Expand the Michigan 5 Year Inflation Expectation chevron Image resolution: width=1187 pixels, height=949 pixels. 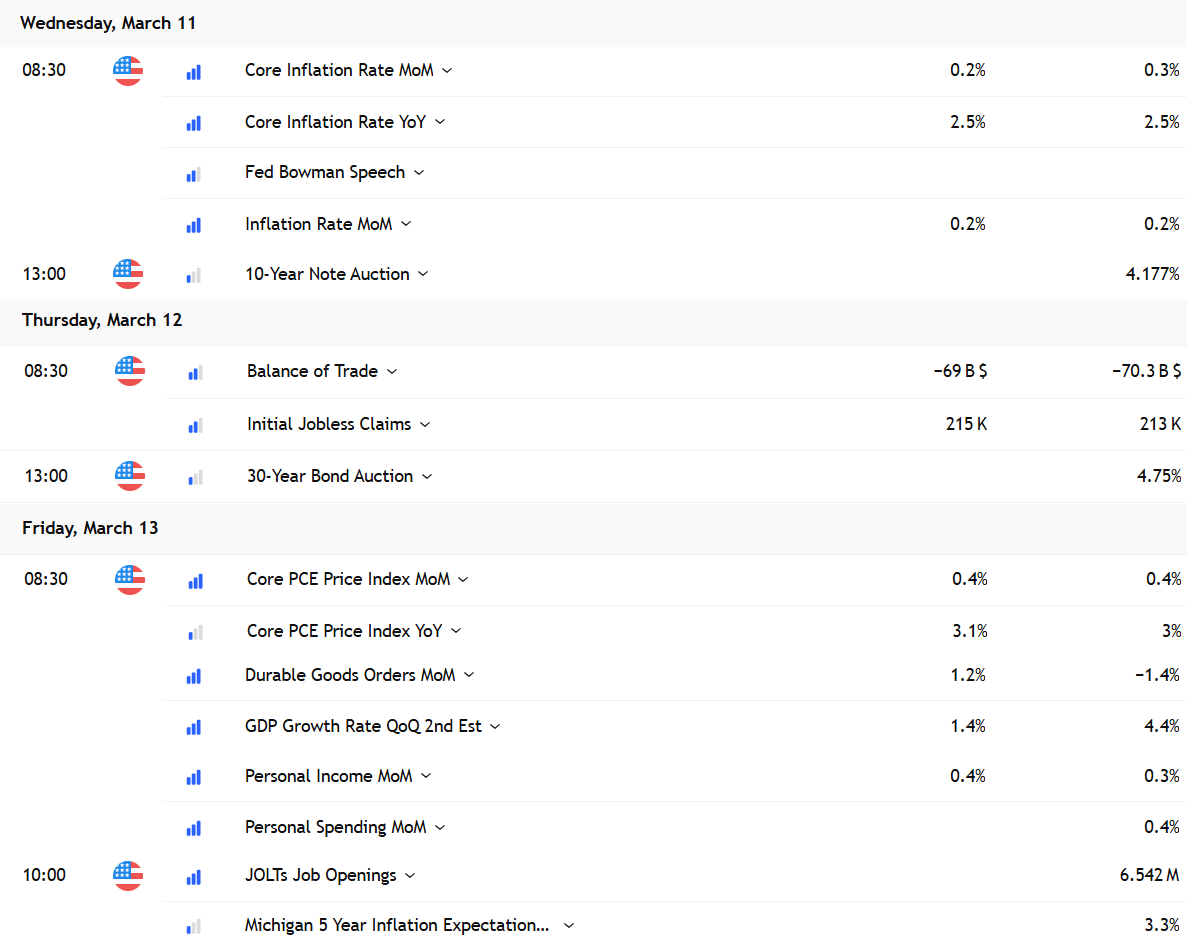coord(569,925)
